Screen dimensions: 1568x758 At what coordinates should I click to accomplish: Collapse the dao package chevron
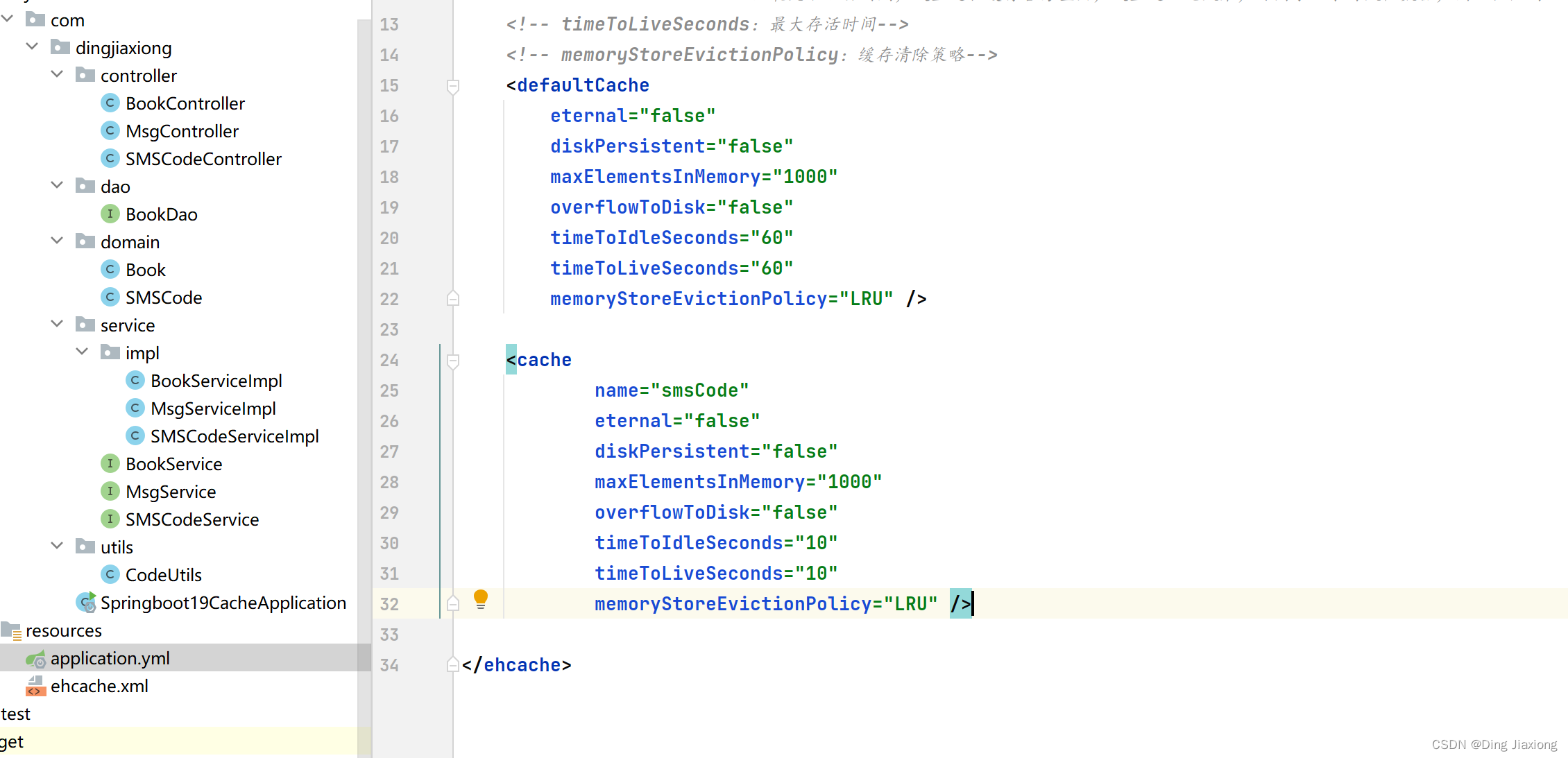point(57,185)
